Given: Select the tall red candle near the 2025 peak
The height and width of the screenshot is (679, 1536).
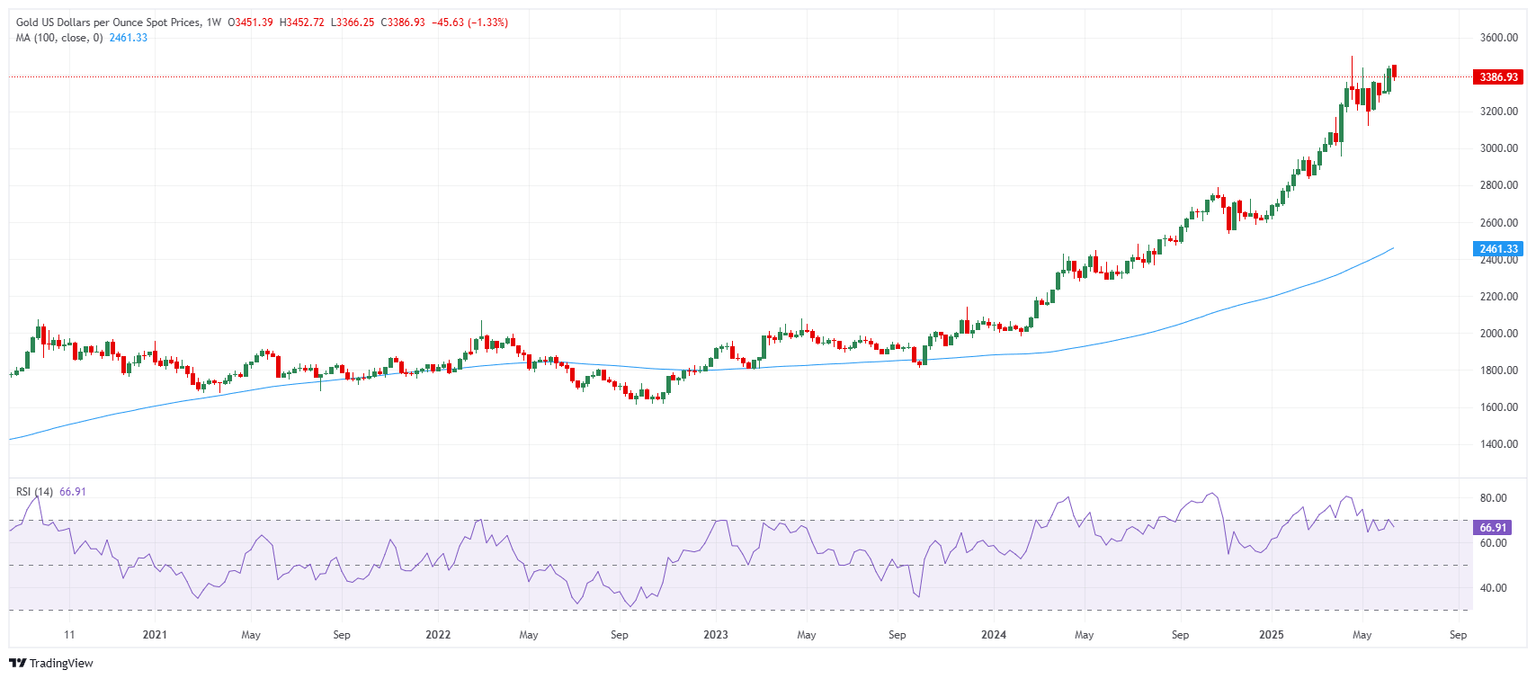Looking at the screenshot, I should (x=1352, y=88).
